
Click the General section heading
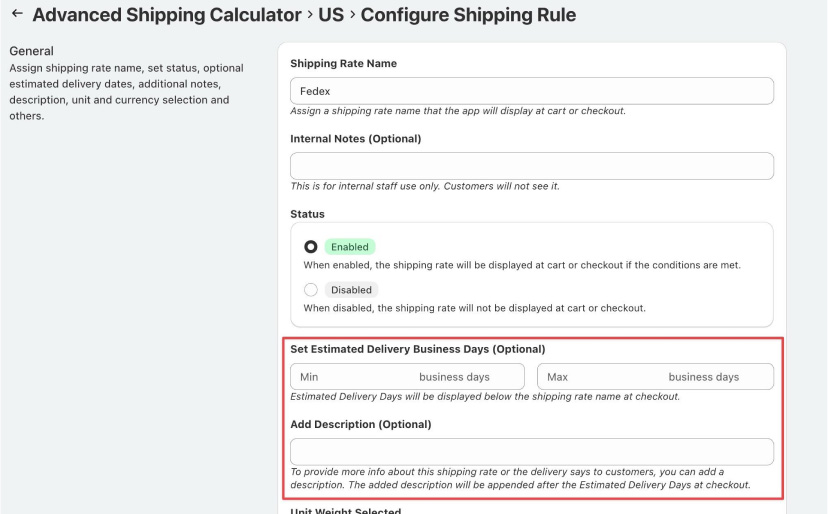click(31, 51)
